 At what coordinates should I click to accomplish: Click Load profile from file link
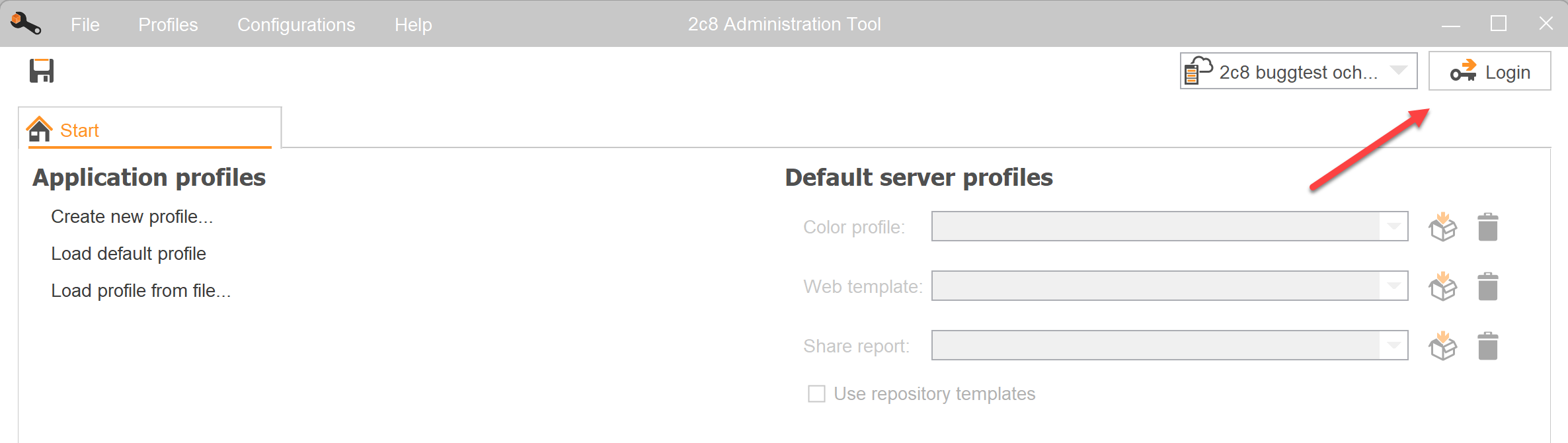tap(141, 291)
